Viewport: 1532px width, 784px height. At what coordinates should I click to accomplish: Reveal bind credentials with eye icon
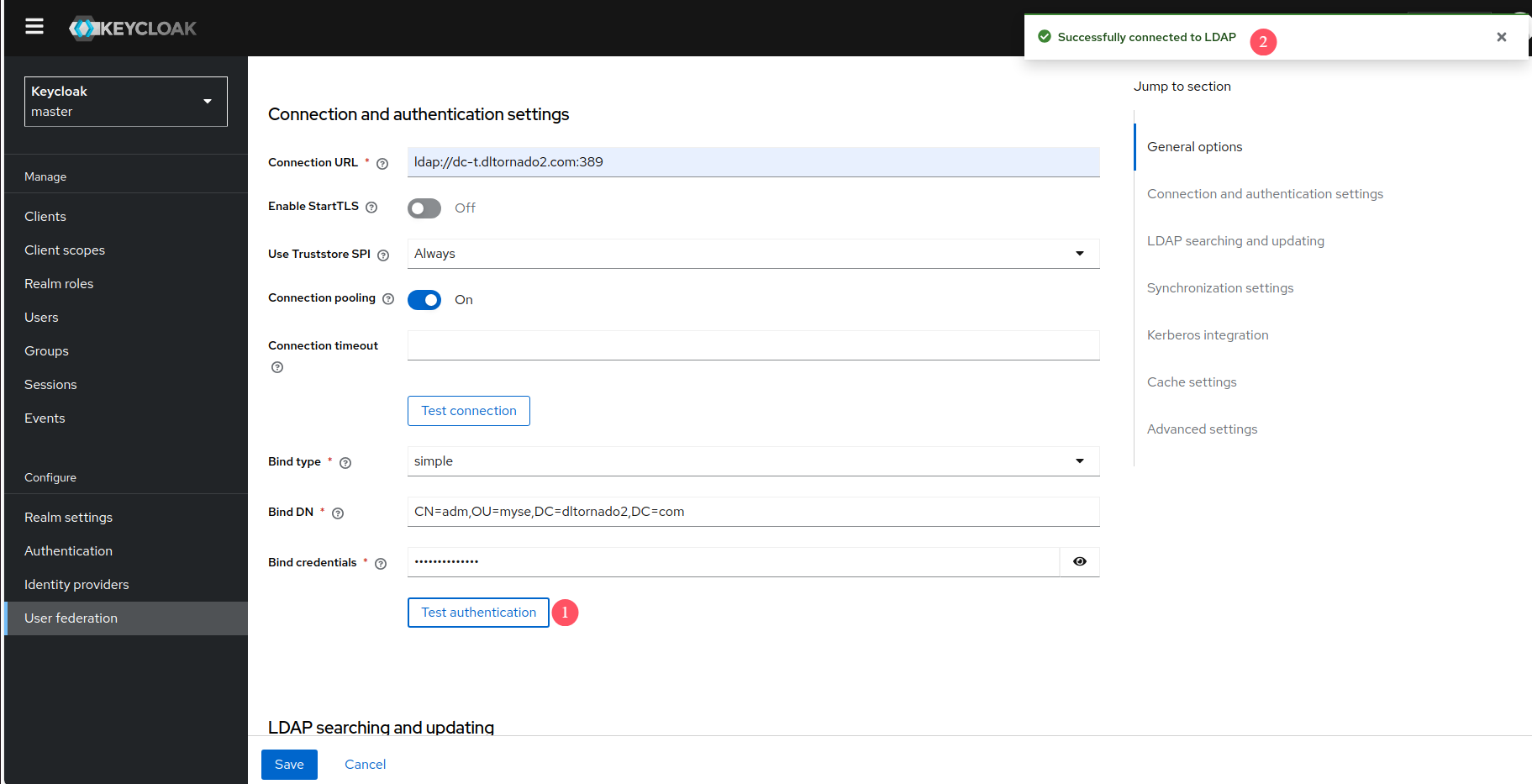(x=1080, y=562)
